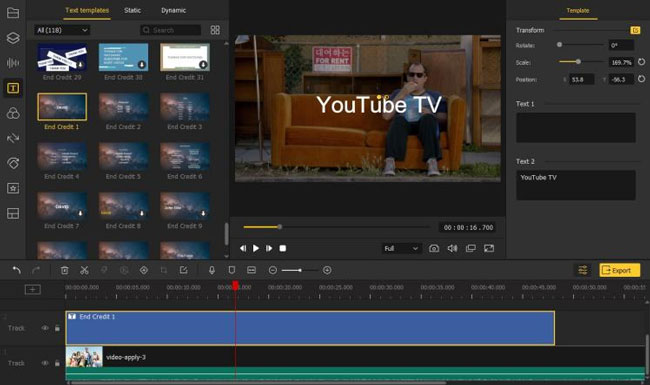Open the edit pencil icon in toolbar
Screen dimensions: 650x385
click(x=183, y=270)
